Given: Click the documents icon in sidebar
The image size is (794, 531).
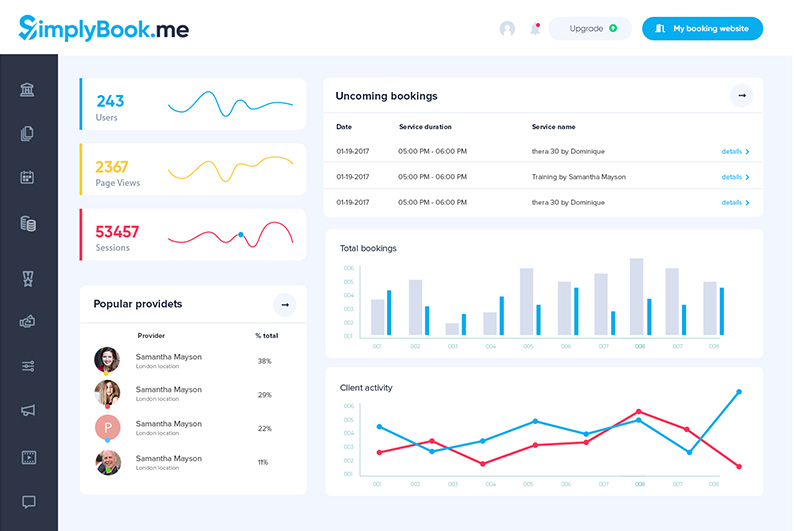Looking at the screenshot, I should click(28, 134).
